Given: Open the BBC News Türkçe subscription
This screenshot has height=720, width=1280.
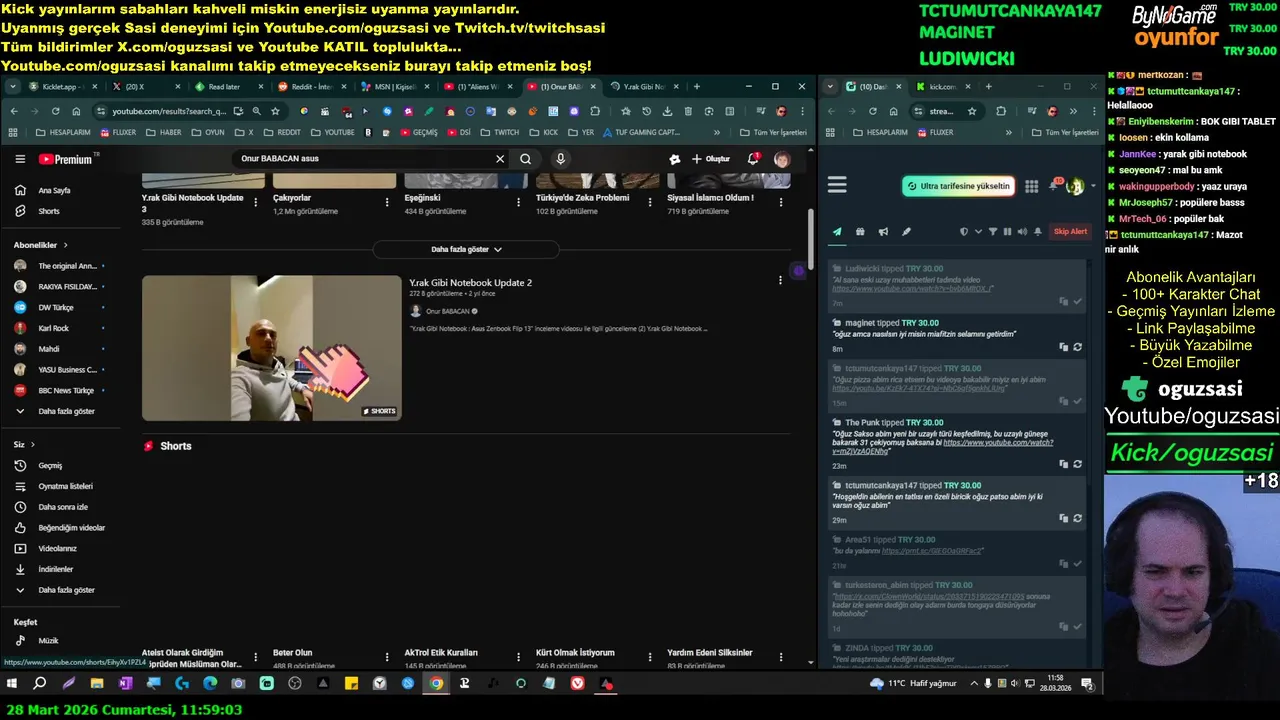Looking at the screenshot, I should (x=60, y=390).
